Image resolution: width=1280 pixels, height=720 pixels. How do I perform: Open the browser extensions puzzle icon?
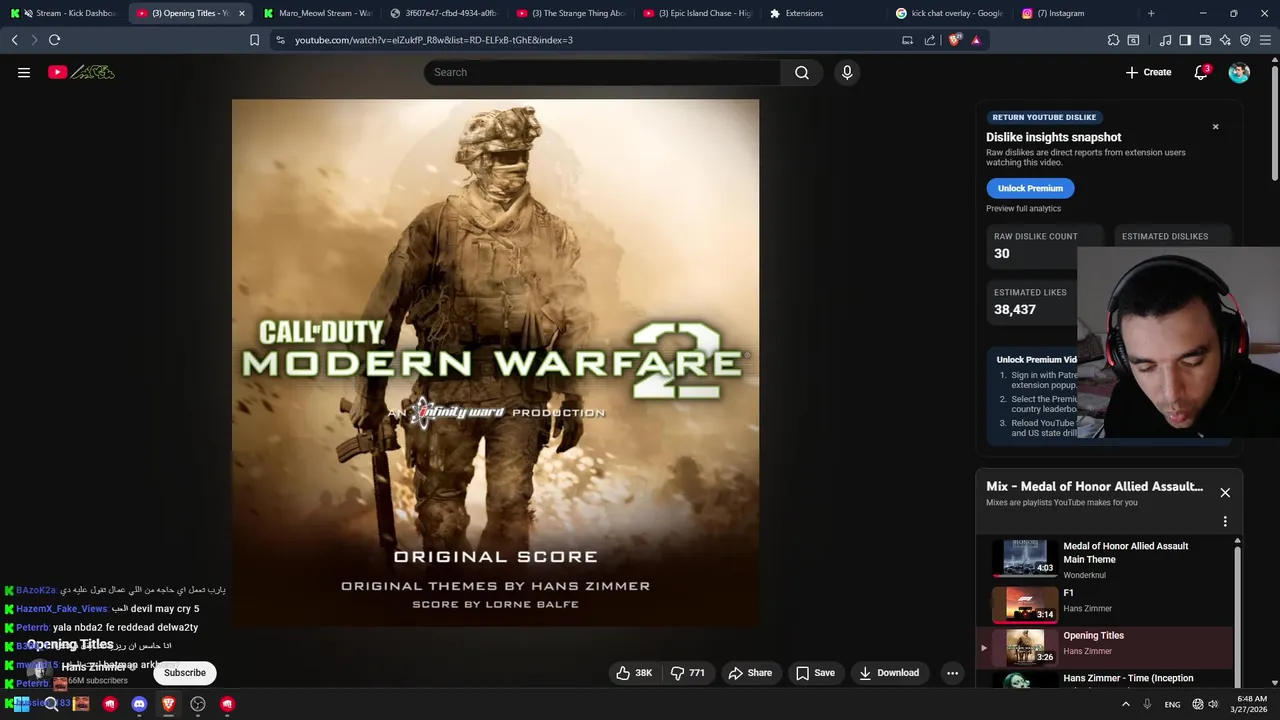tap(1113, 40)
